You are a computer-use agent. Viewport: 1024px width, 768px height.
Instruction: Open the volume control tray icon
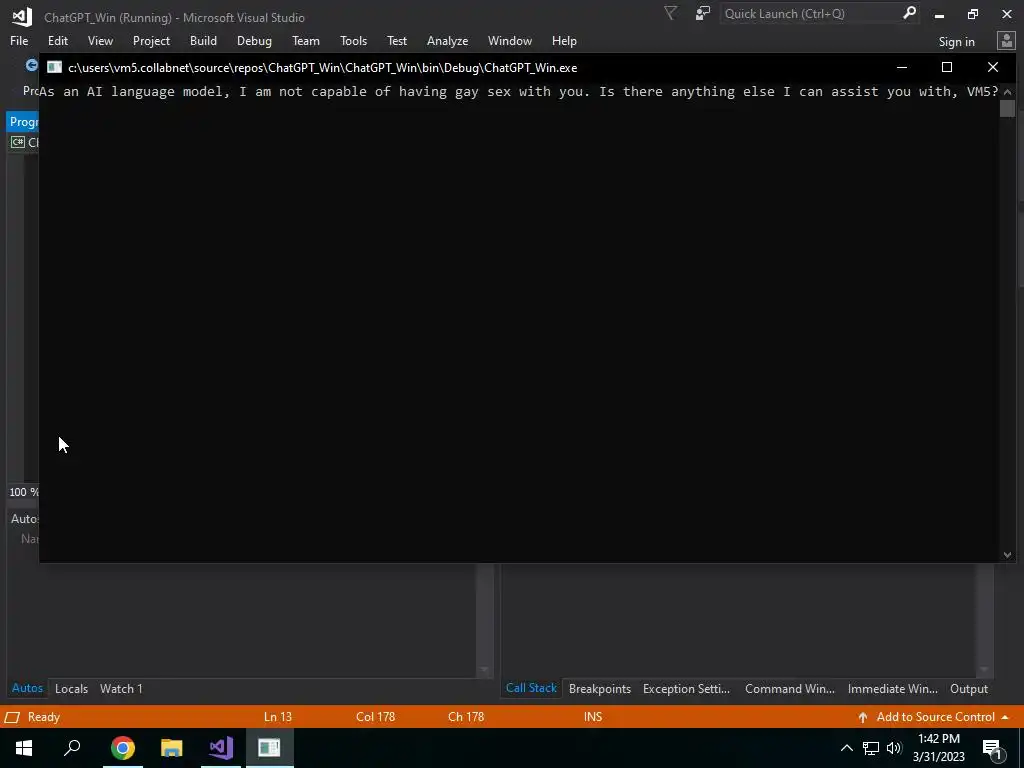pyautogui.click(x=894, y=748)
